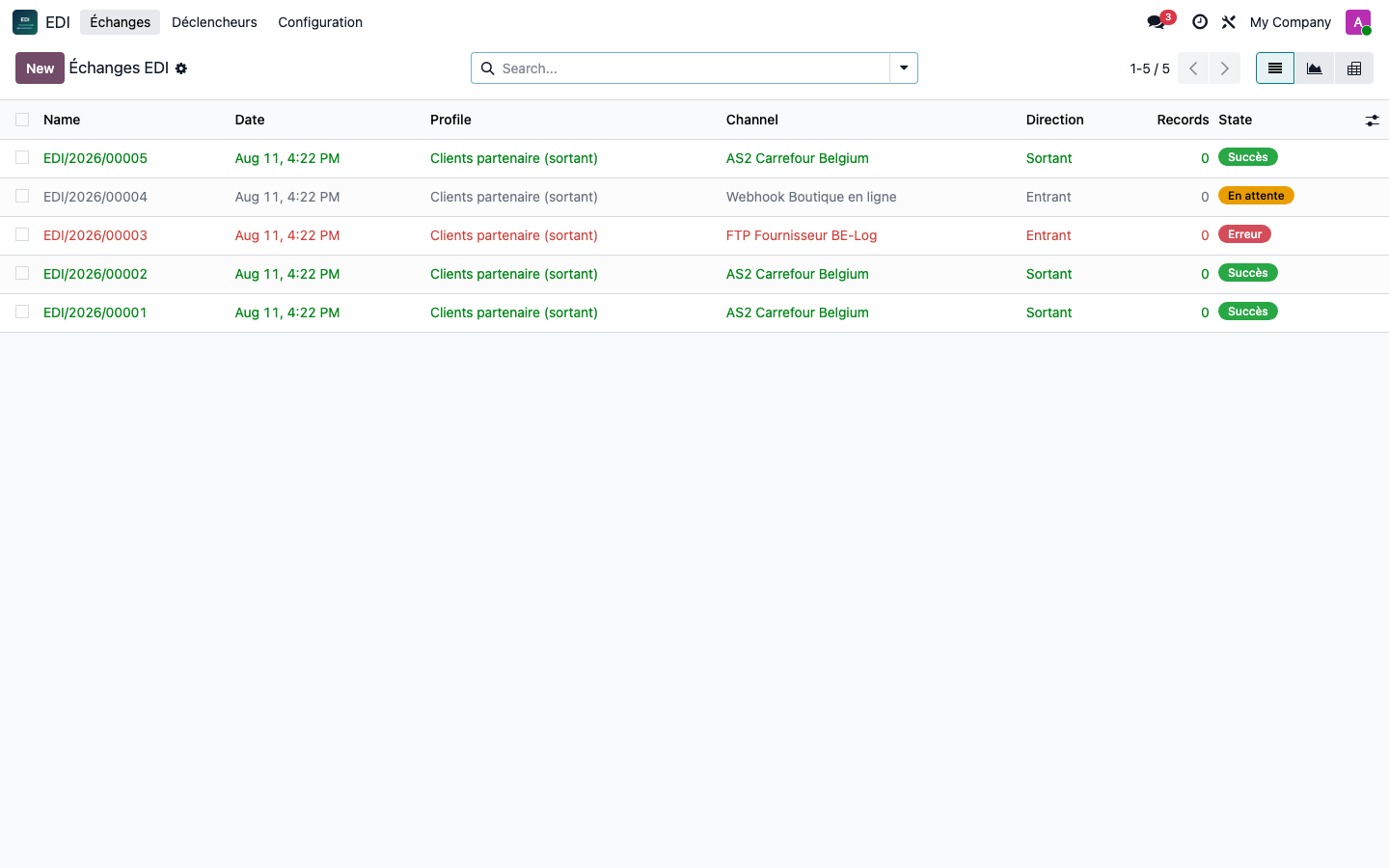Open record EDI/2026/00005
The image size is (1389, 868).
[95, 158]
